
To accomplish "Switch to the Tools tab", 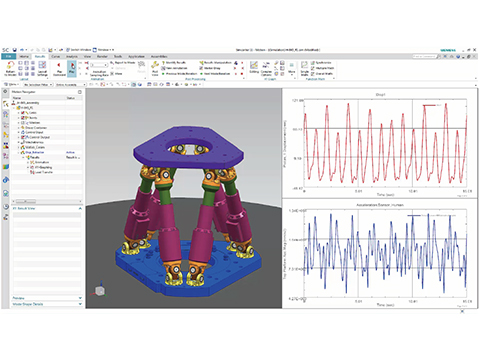I will 118,56.
